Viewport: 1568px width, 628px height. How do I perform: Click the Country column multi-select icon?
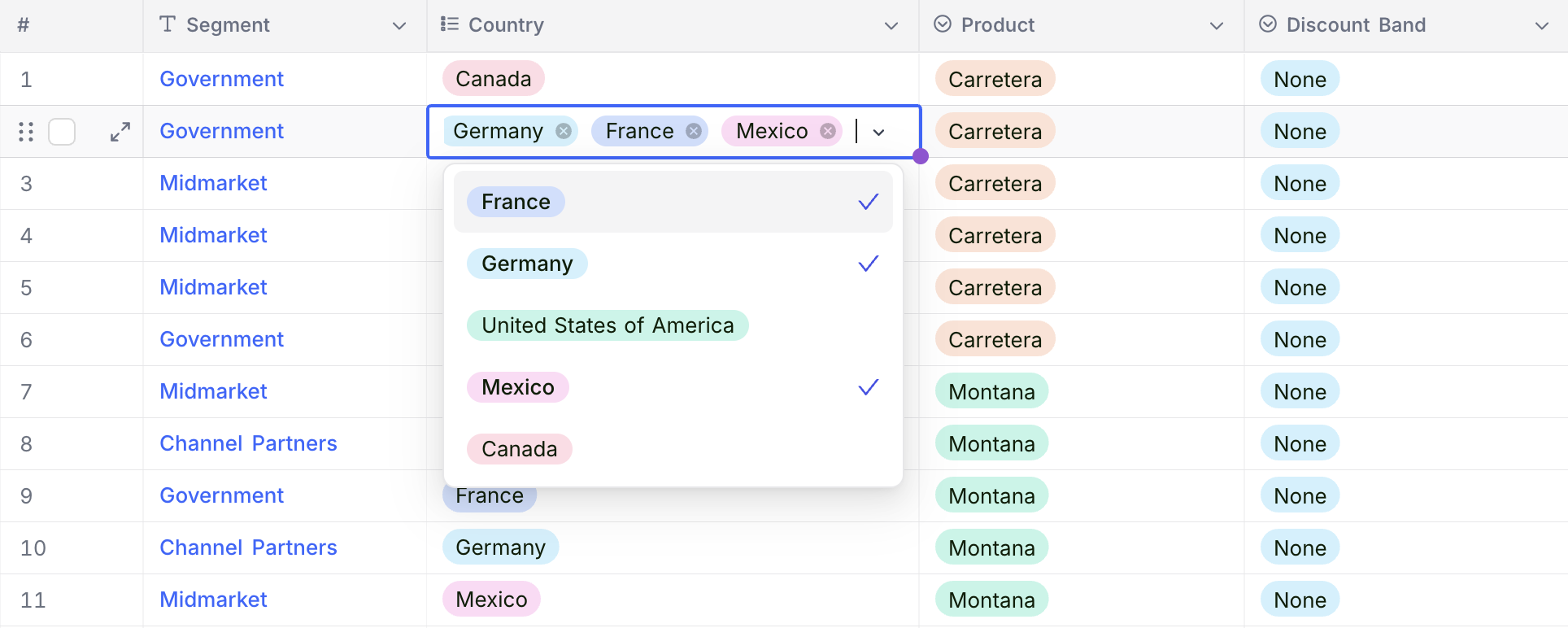(449, 24)
